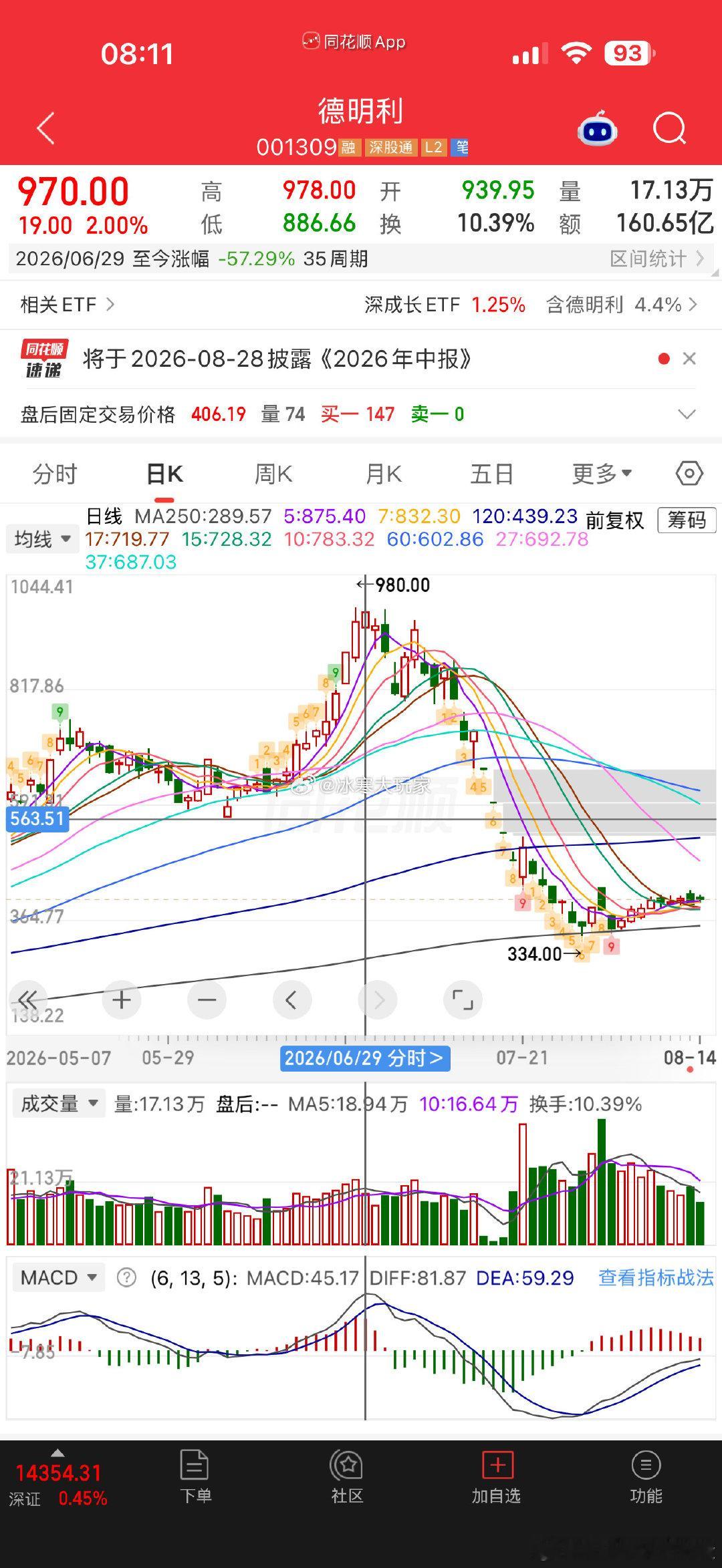Tap MA250:289.57 indicator value

coord(203,516)
